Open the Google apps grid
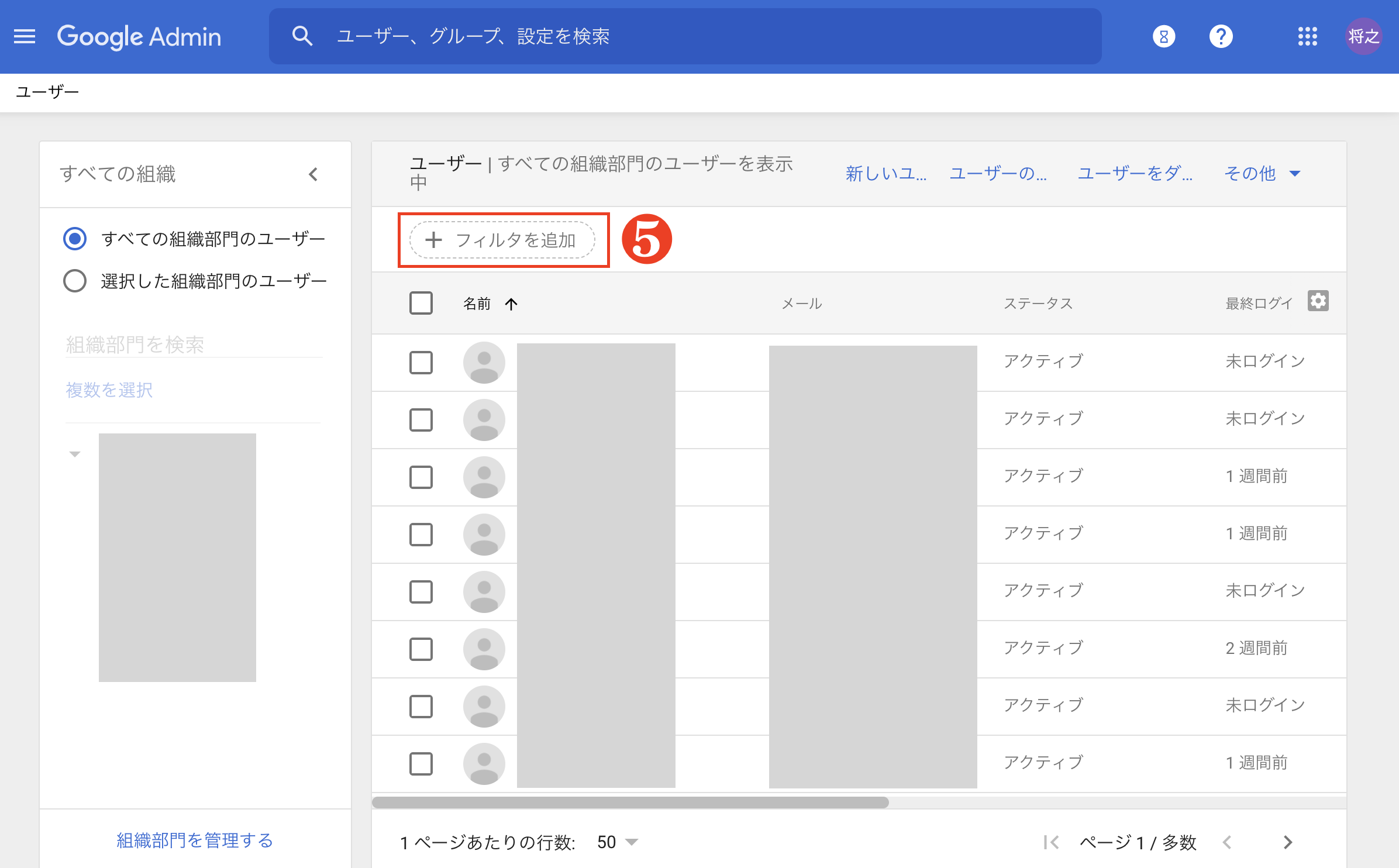The image size is (1399, 868). [1307, 36]
